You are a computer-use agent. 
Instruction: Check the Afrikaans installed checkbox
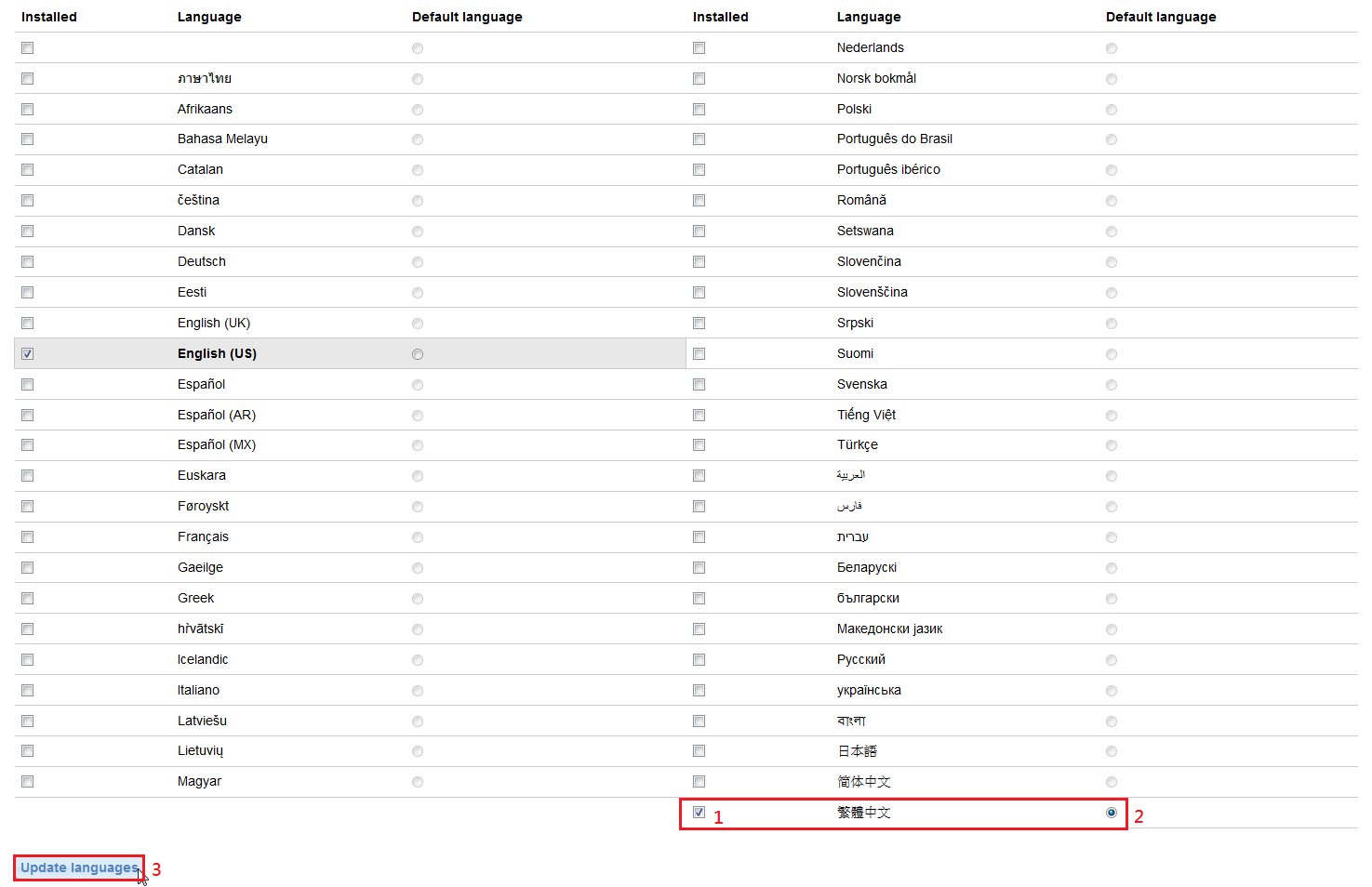pyautogui.click(x=28, y=110)
